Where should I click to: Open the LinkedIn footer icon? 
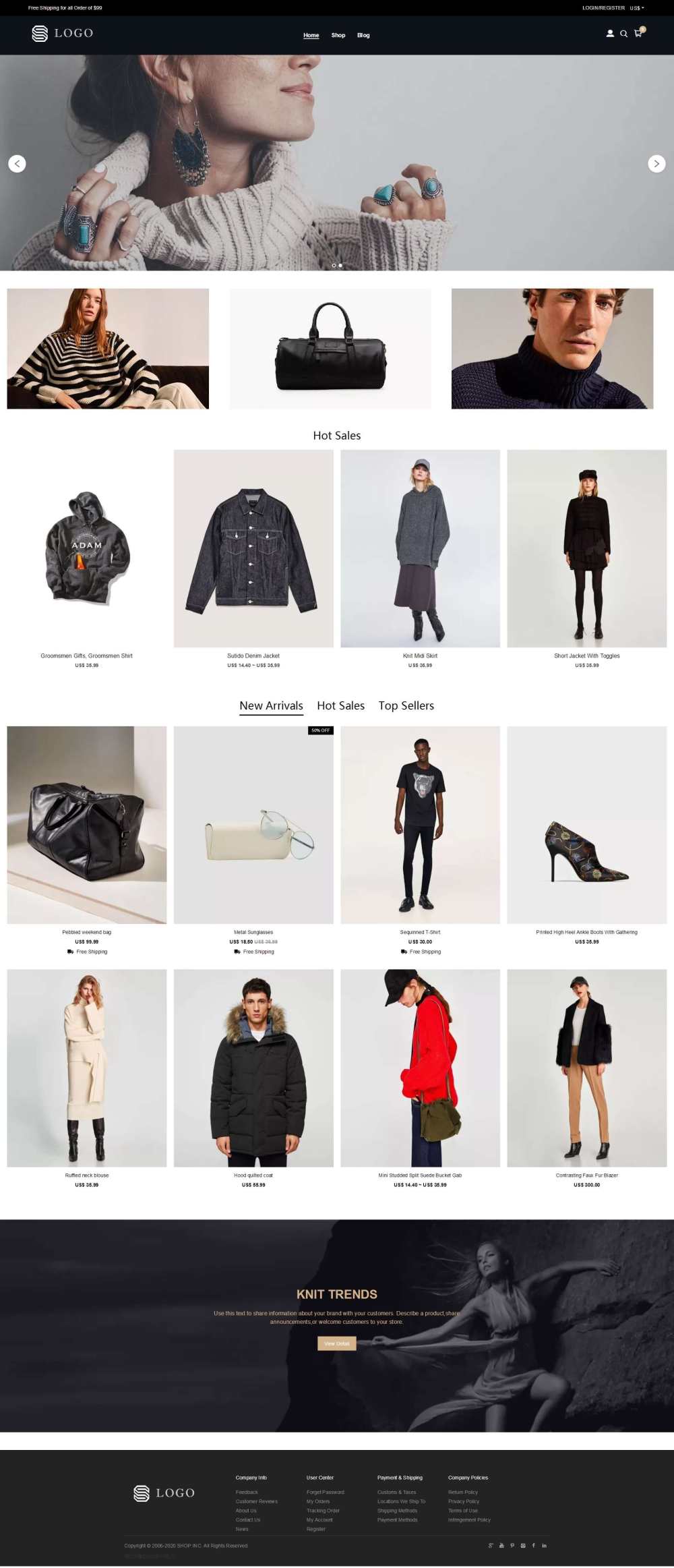pos(545,1545)
